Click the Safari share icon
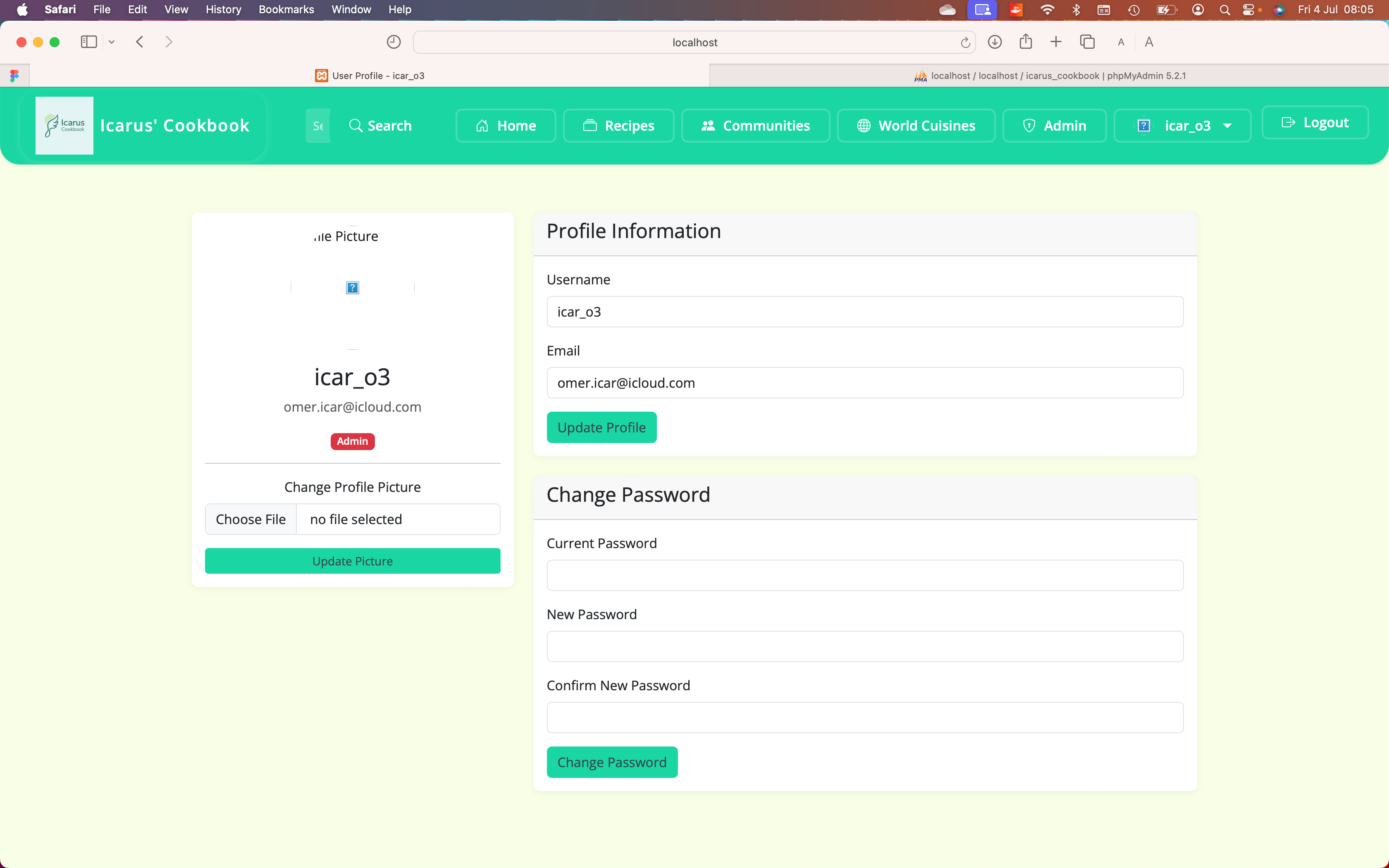 click(1026, 41)
